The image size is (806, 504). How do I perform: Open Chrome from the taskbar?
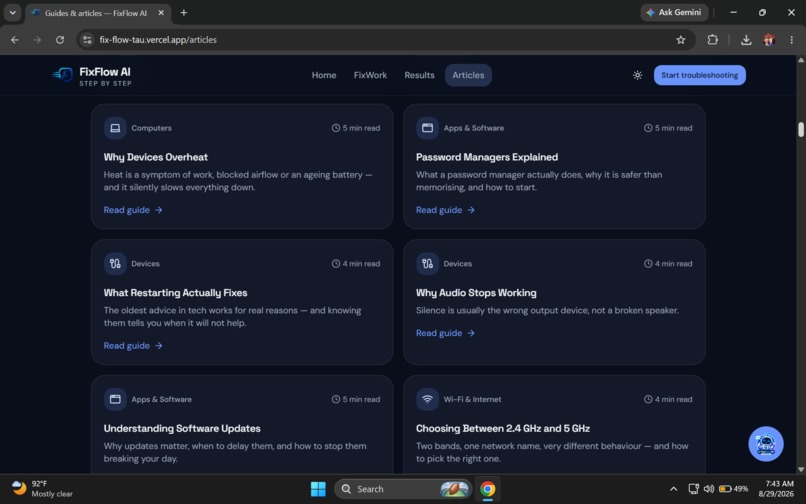pos(487,489)
